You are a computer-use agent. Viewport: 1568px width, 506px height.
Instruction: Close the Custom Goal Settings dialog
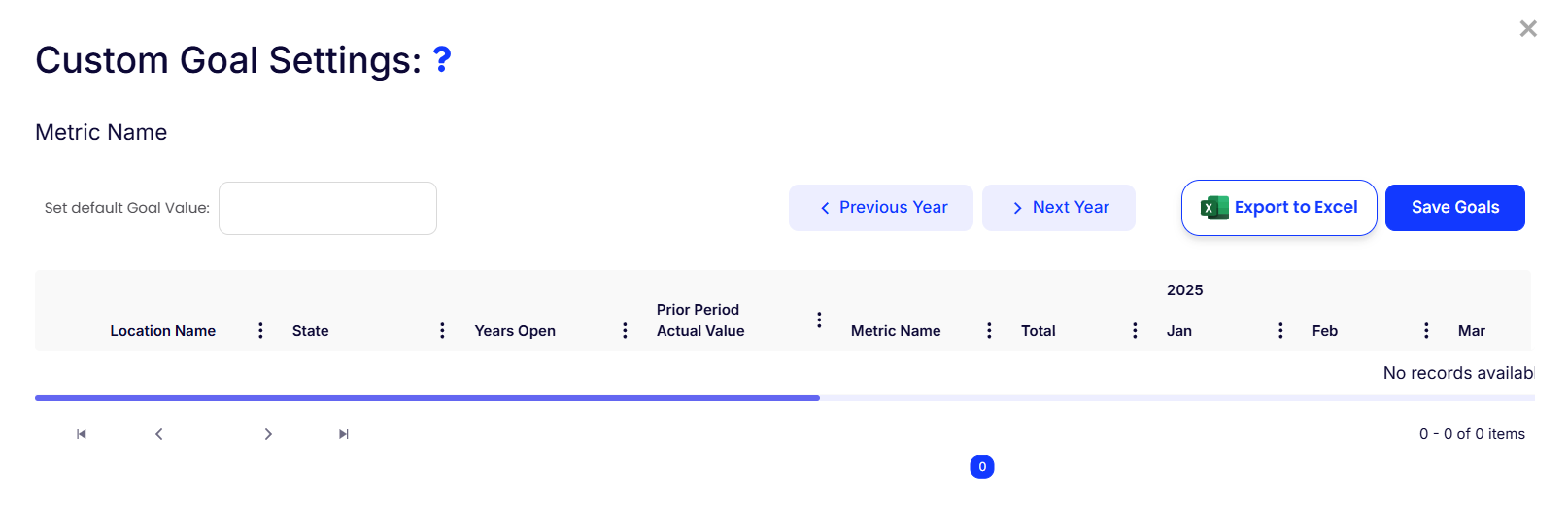pyautogui.click(x=1527, y=29)
